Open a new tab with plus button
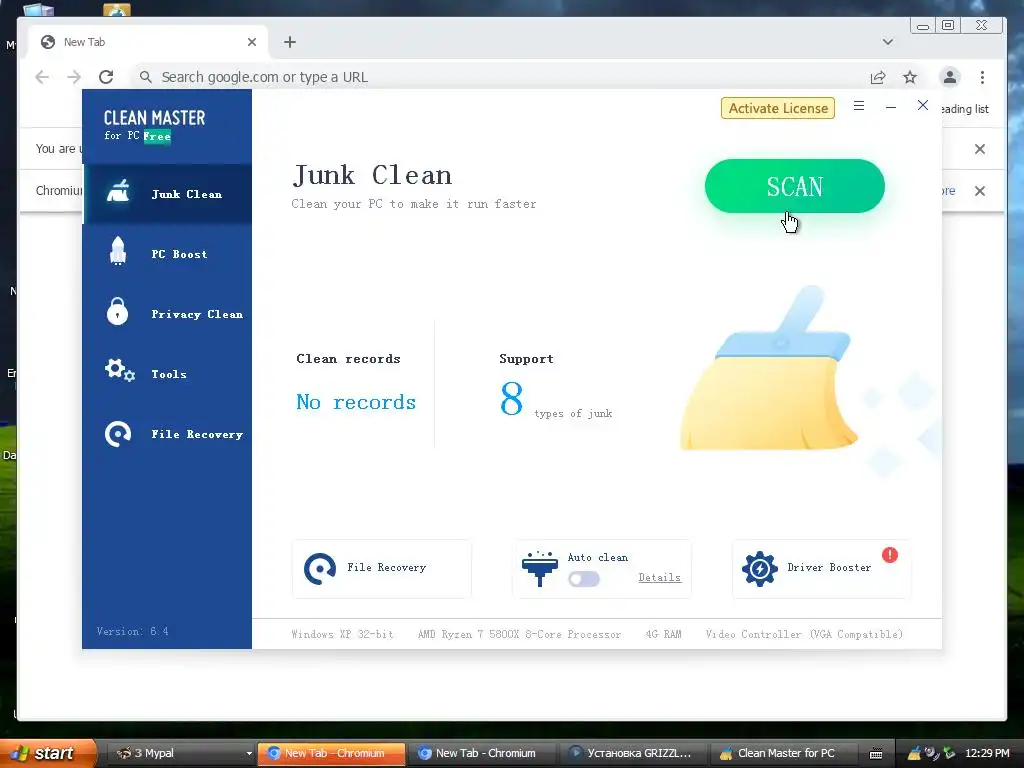 290,42
